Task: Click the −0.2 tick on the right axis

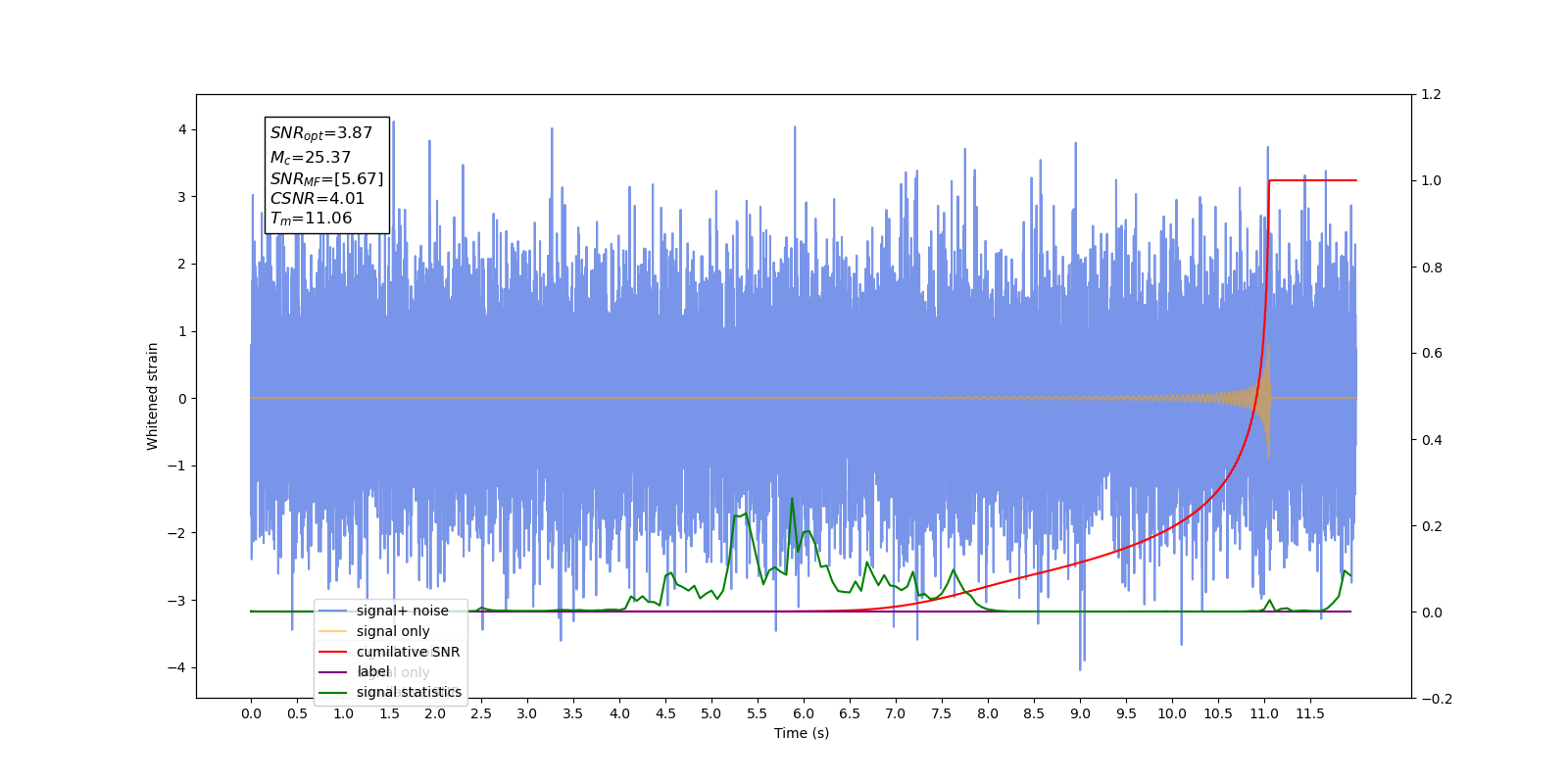Action: click(x=1436, y=699)
